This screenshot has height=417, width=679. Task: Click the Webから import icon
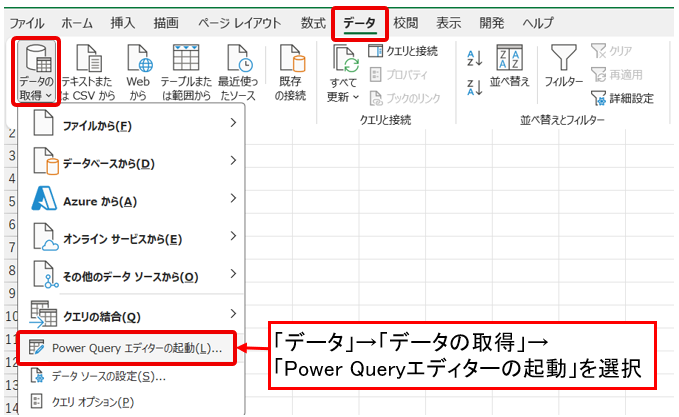pos(138,60)
